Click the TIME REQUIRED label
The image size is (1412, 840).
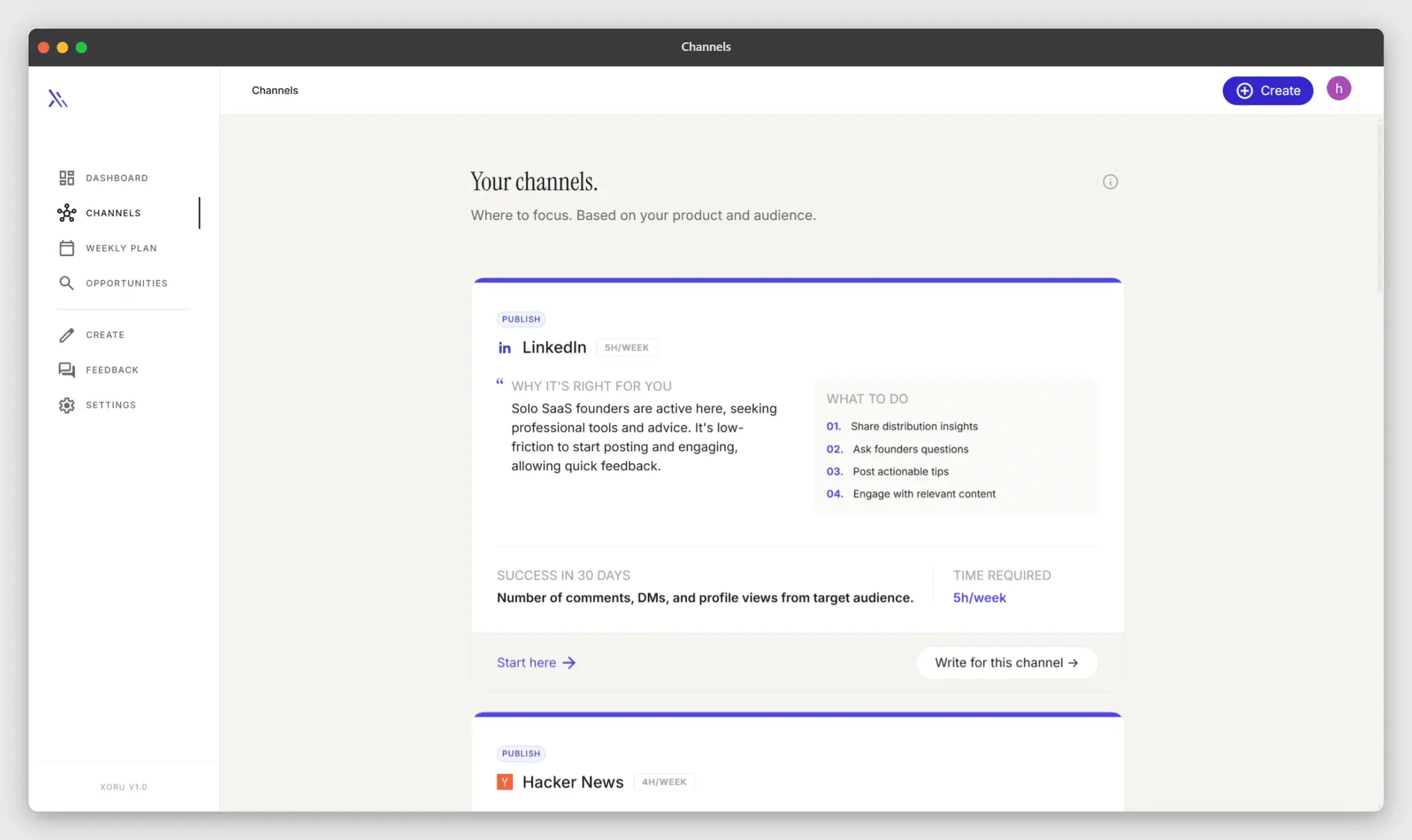tap(1002, 575)
